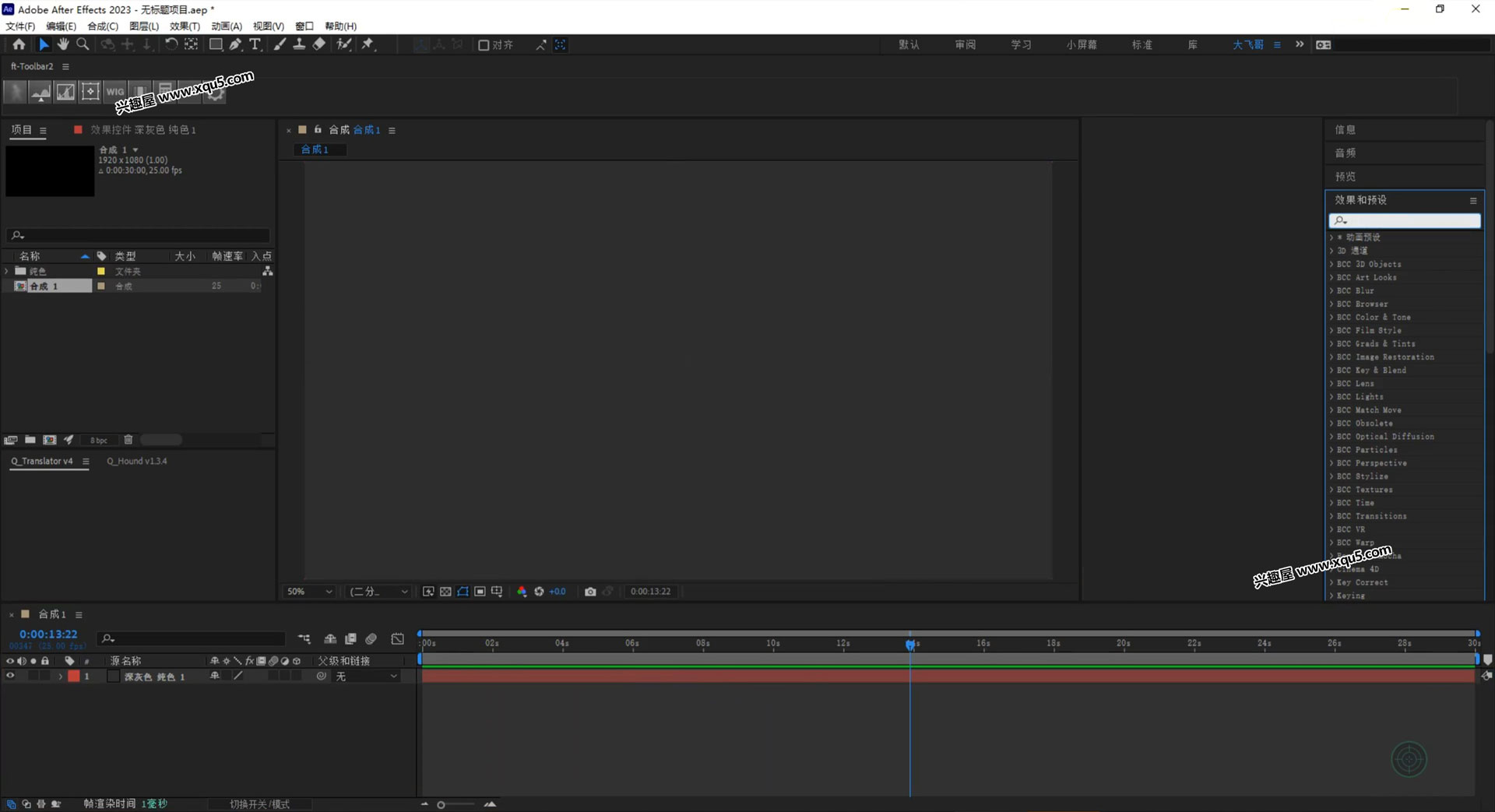The image size is (1495, 812).
Task: Select the Hand tool
Action: tap(63, 44)
